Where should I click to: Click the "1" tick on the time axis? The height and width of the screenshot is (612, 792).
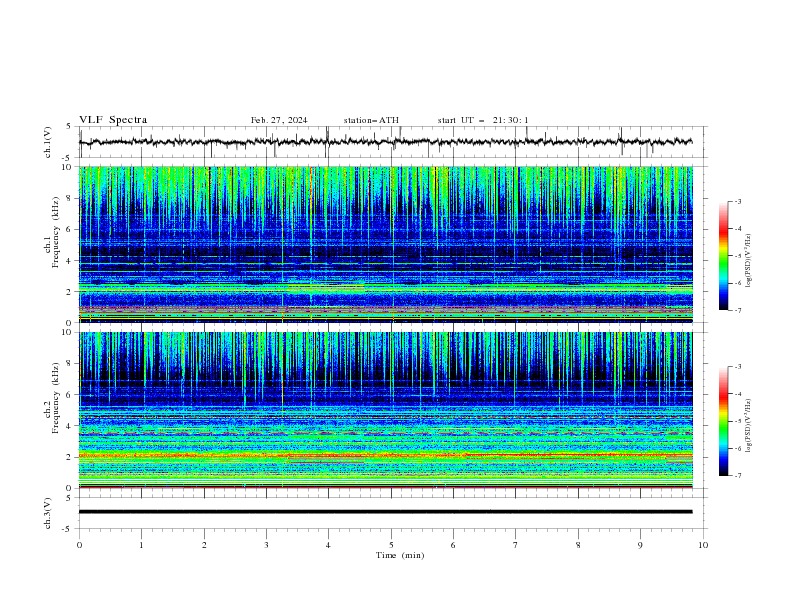pyautogui.click(x=141, y=545)
